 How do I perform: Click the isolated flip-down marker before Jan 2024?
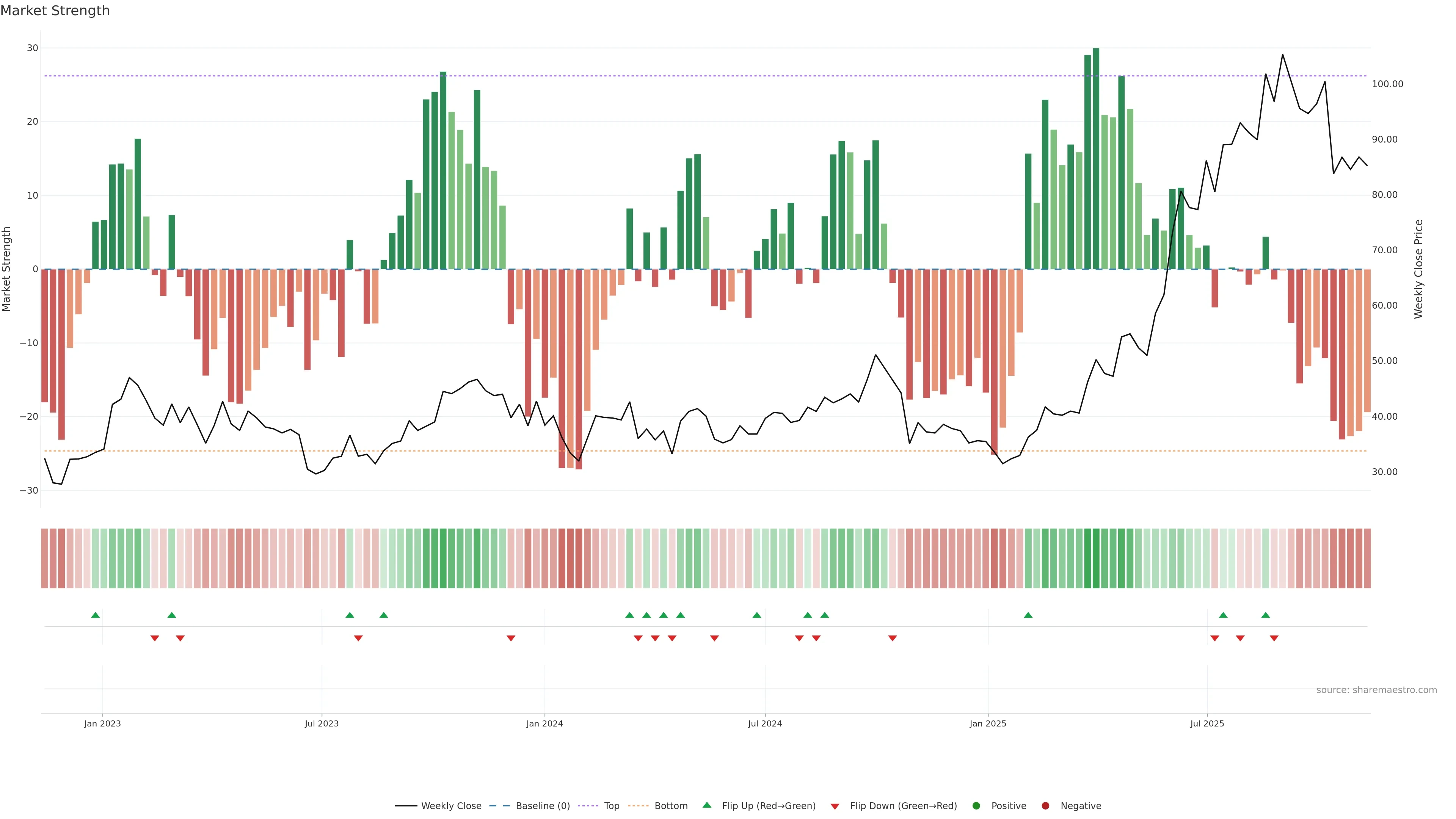coord(511,638)
